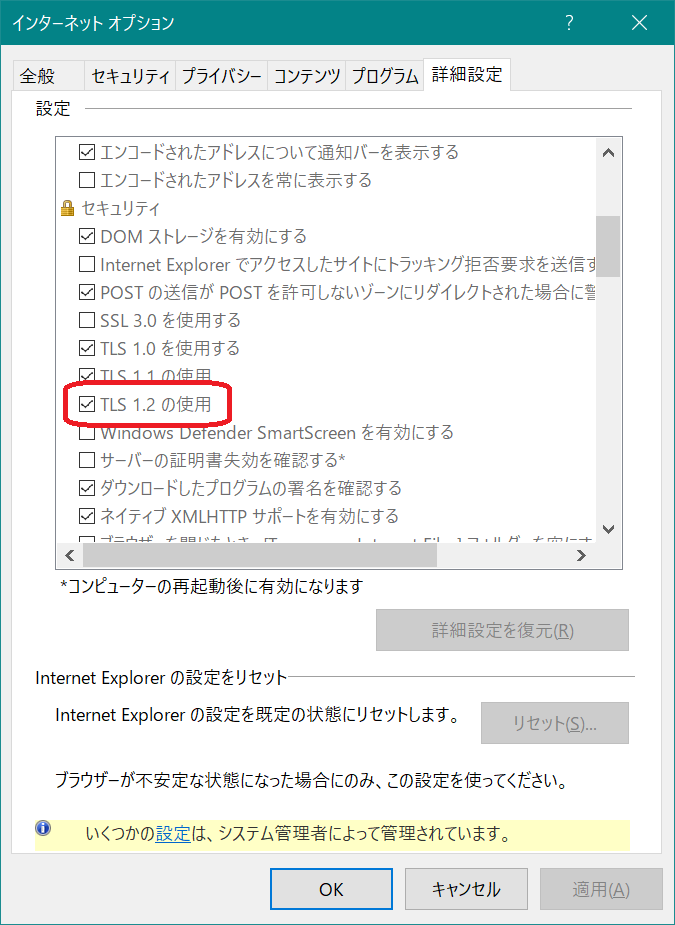Click the vertical scrollbar thumb
Screen dimensions: 675x925
click(x=608, y=246)
